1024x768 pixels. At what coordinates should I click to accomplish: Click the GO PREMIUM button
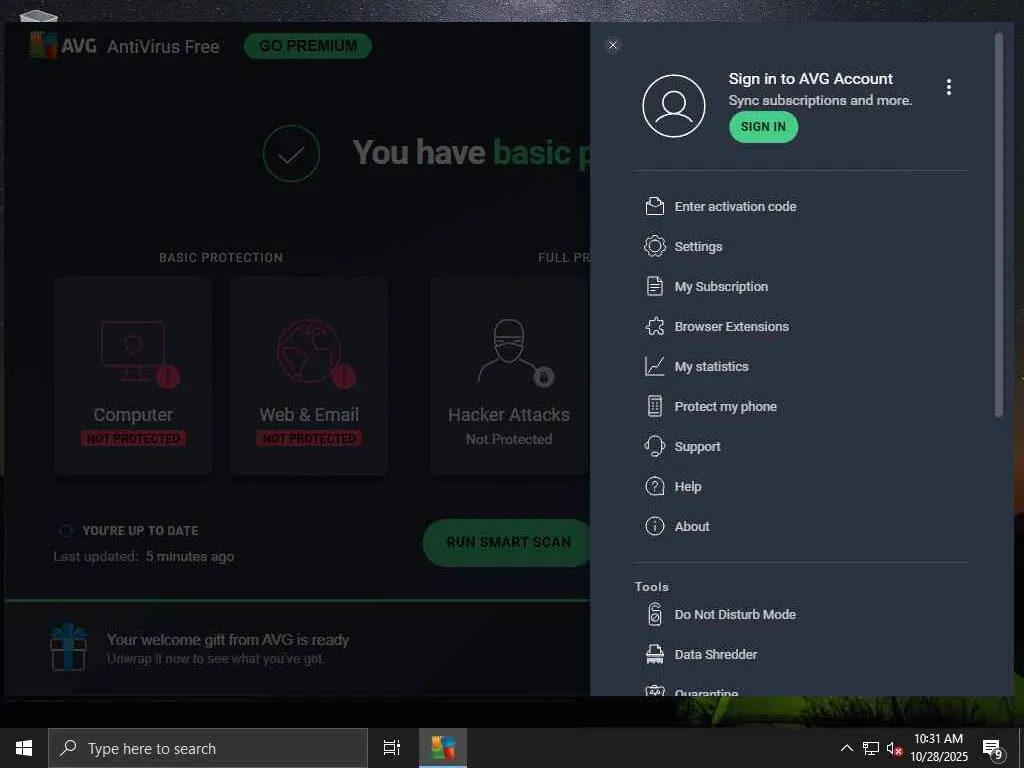pos(308,46)
